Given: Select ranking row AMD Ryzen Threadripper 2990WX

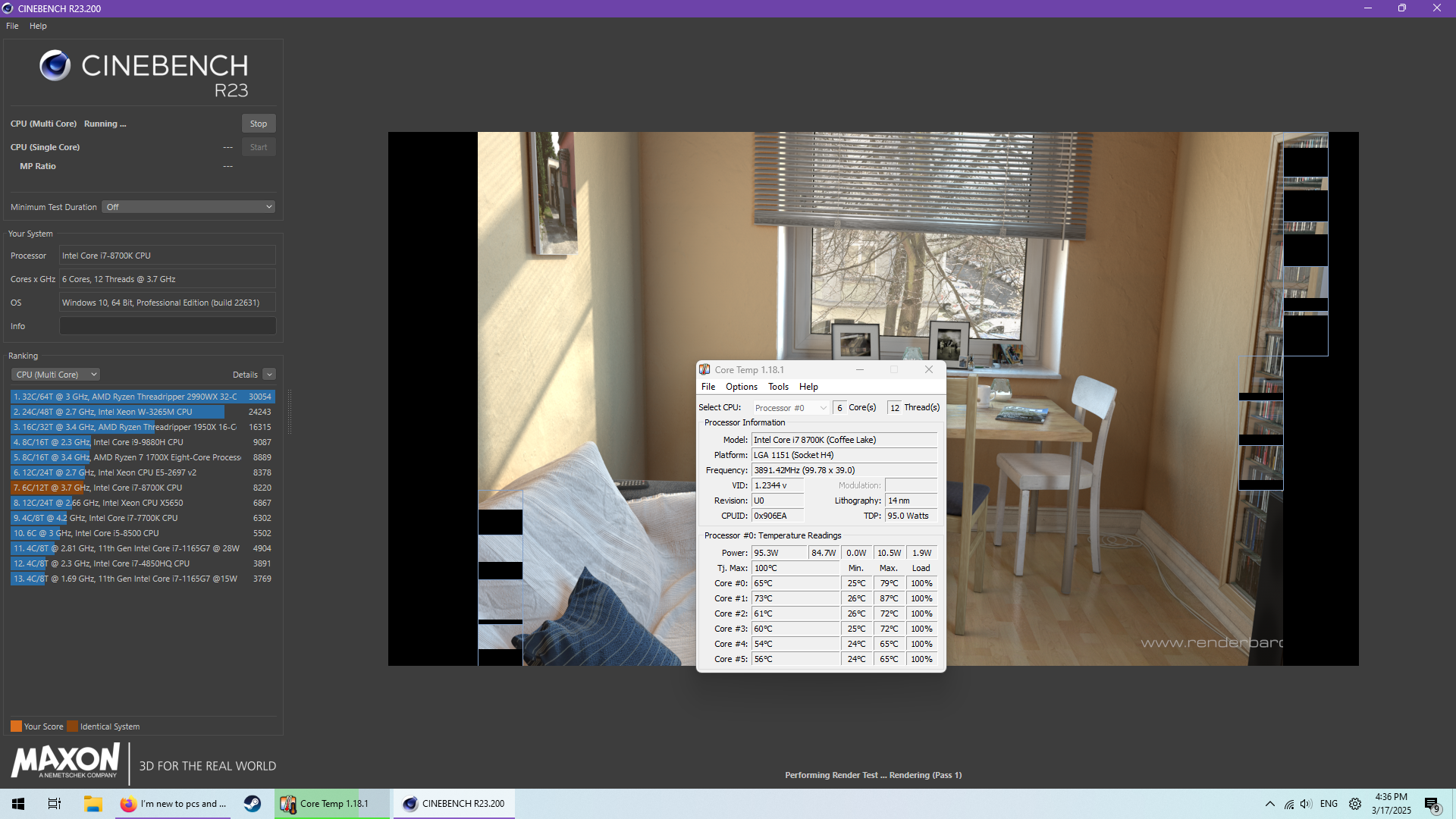Looking at the screenshot, I should point(143,397).
